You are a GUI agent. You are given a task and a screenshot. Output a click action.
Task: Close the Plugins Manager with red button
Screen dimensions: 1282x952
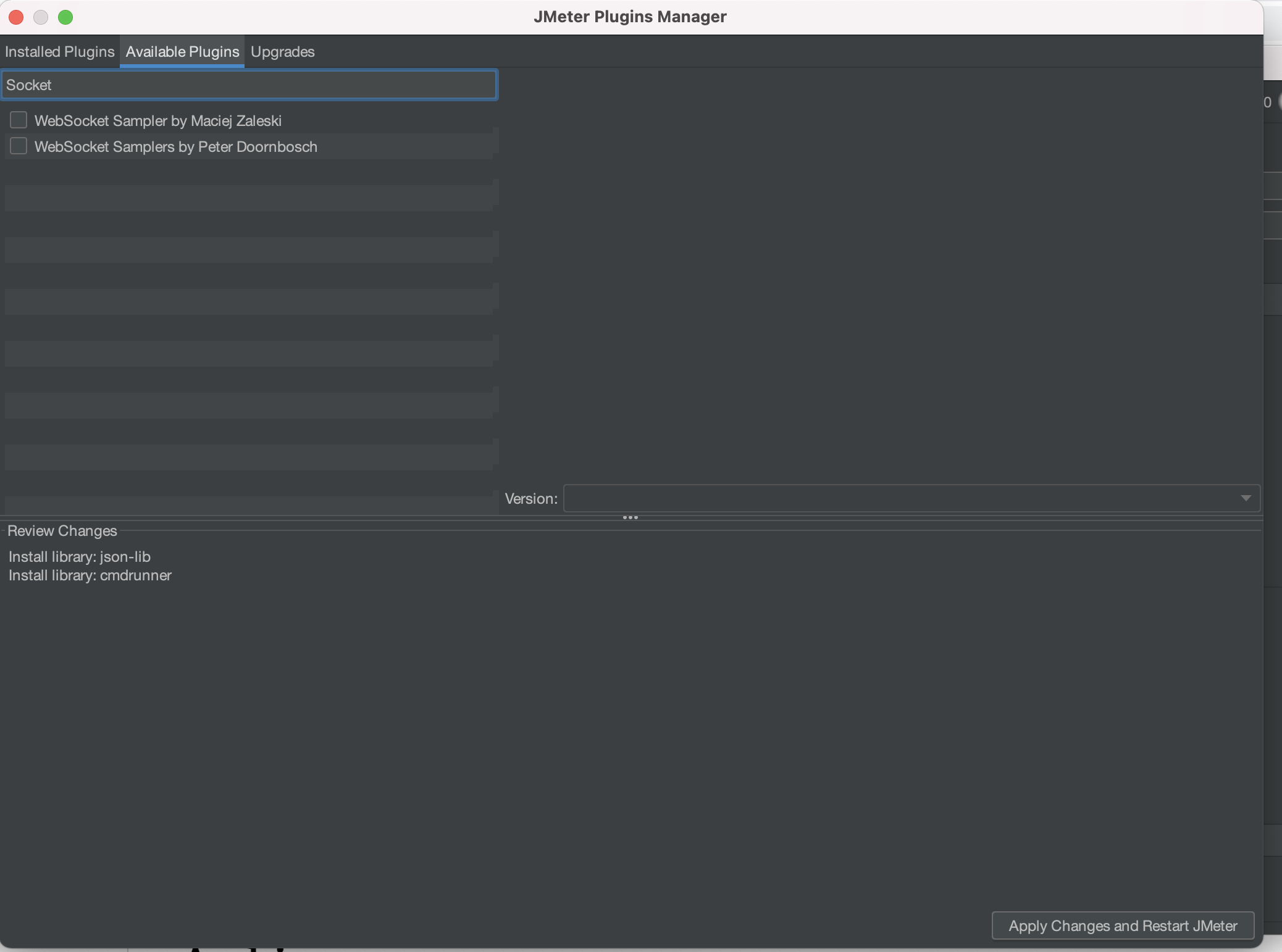pos(16,17)
